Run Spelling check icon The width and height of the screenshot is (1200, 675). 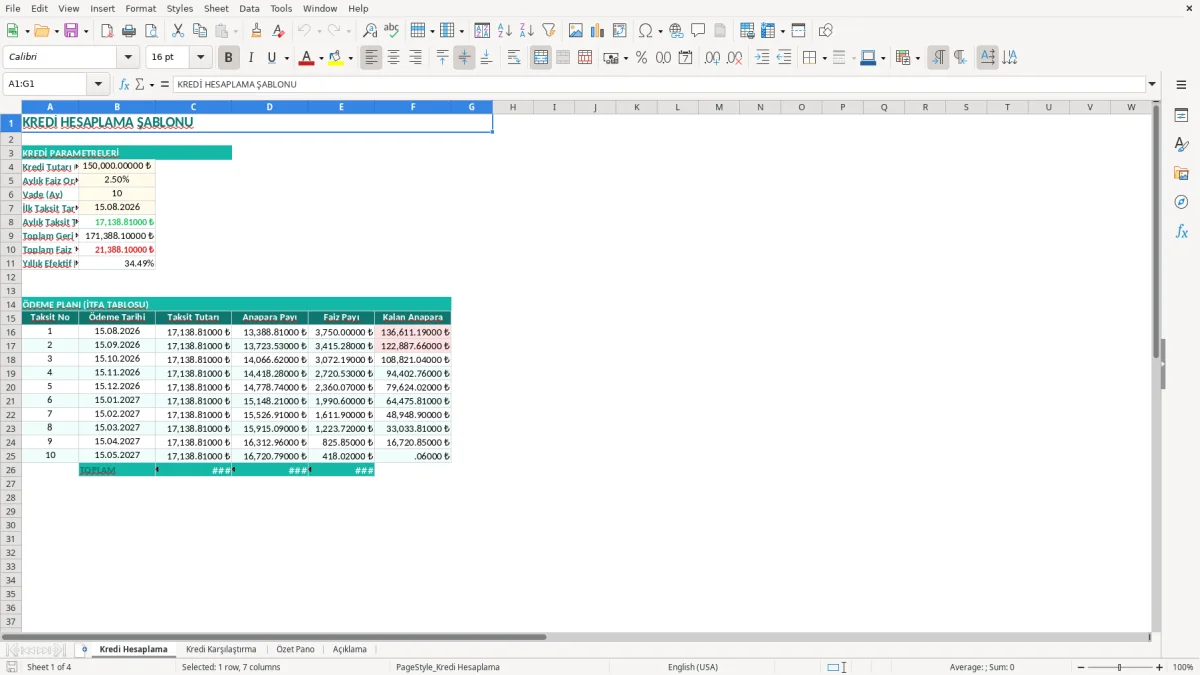(392, 31)
